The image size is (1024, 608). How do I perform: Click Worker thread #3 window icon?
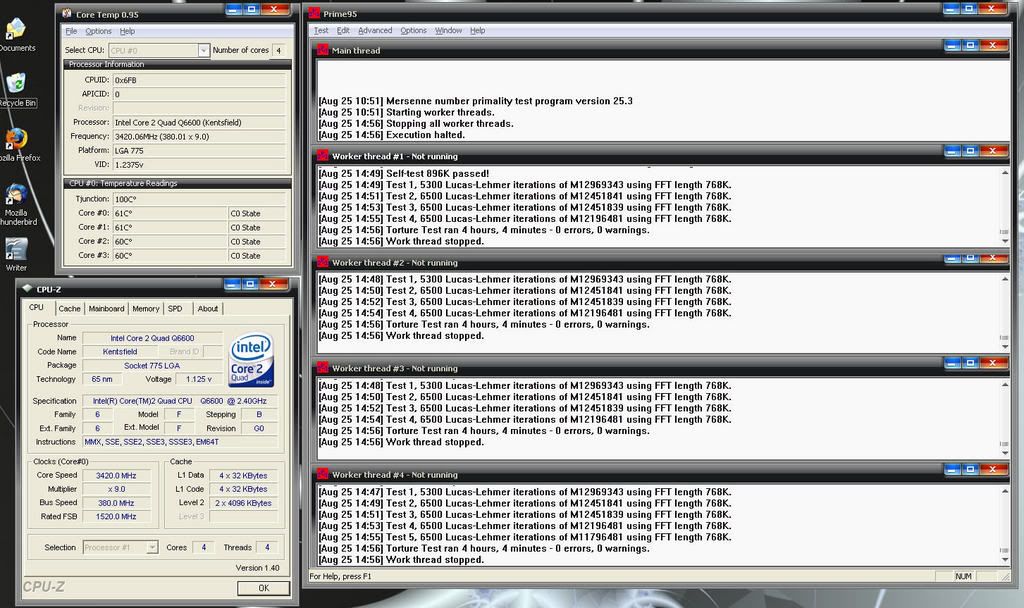coord(323,368)
